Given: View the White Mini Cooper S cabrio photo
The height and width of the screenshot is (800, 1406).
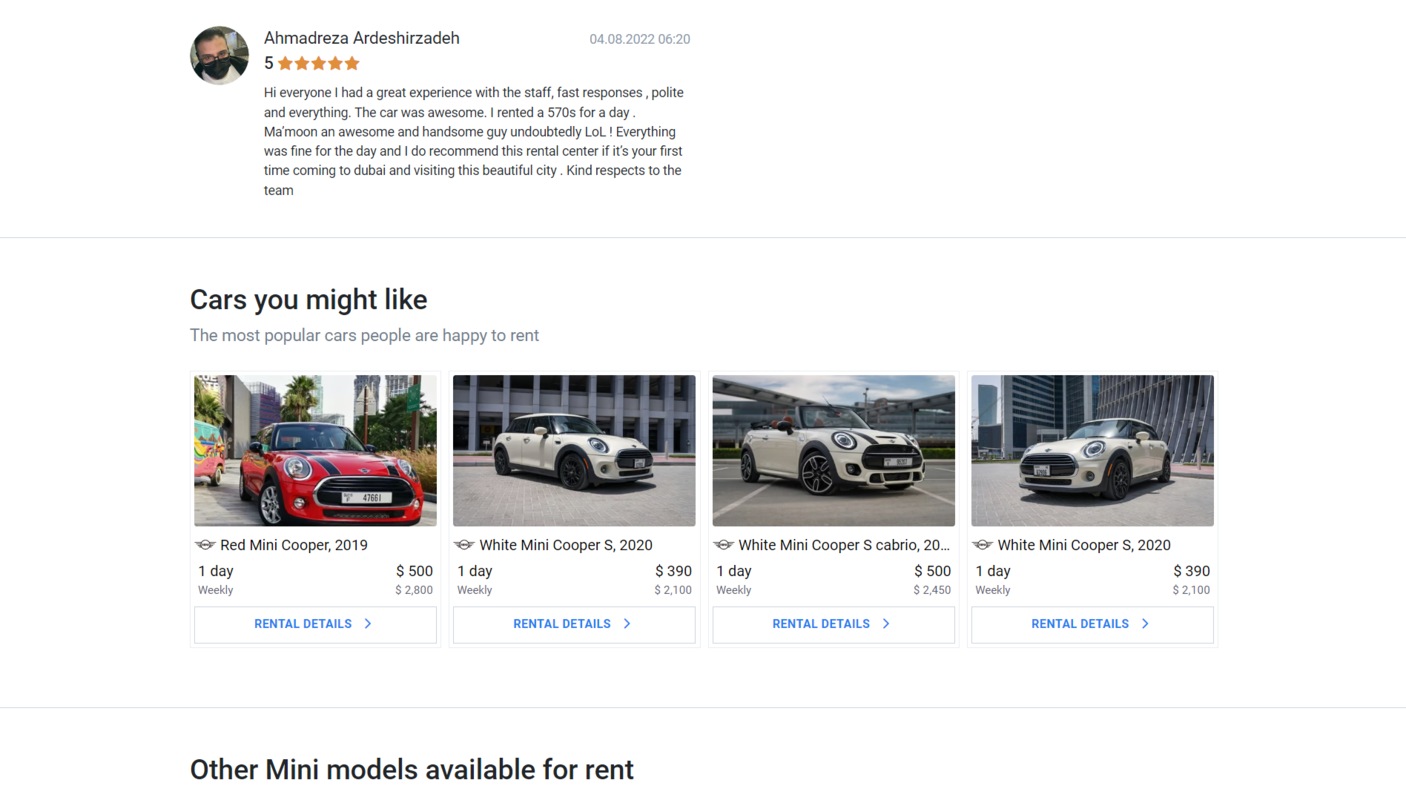Looking at the screenshot, I should 833,451.
